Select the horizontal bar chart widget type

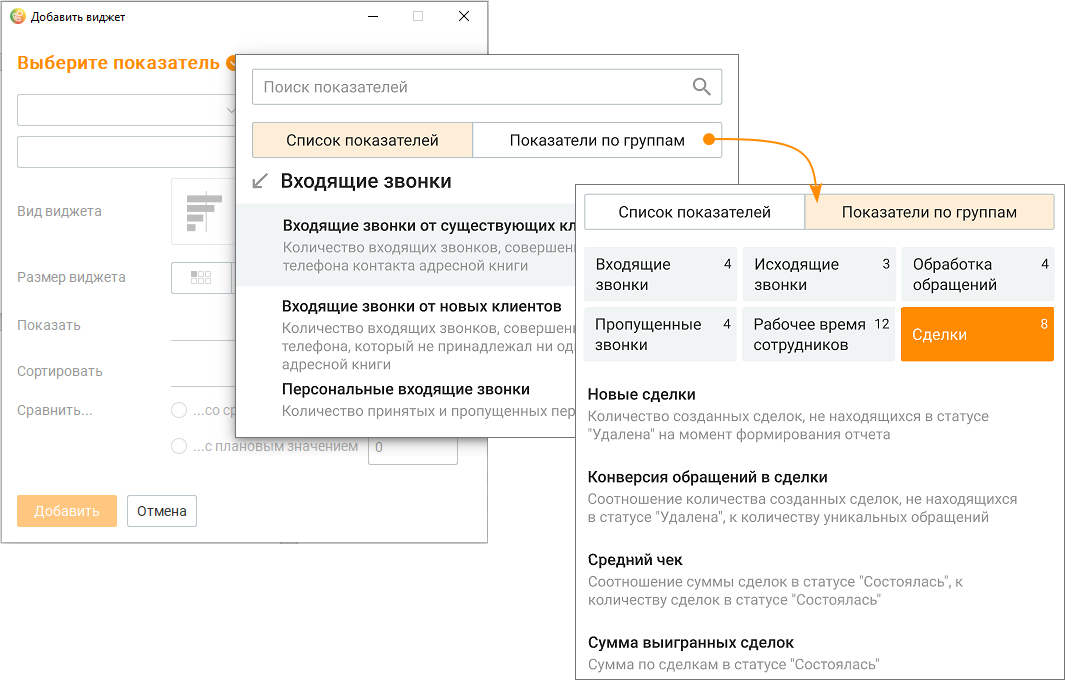(x=203, y=212)
